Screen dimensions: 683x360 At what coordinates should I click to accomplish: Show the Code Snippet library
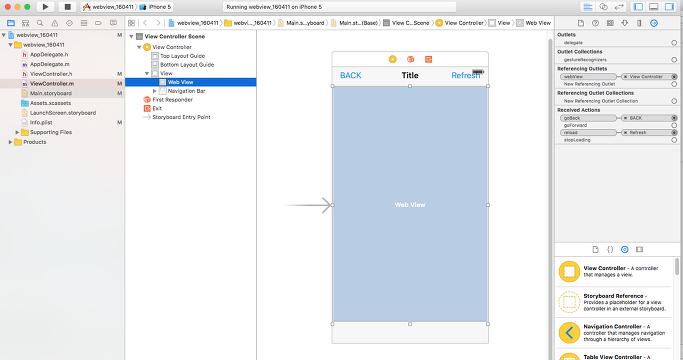(x=610, y=250)
